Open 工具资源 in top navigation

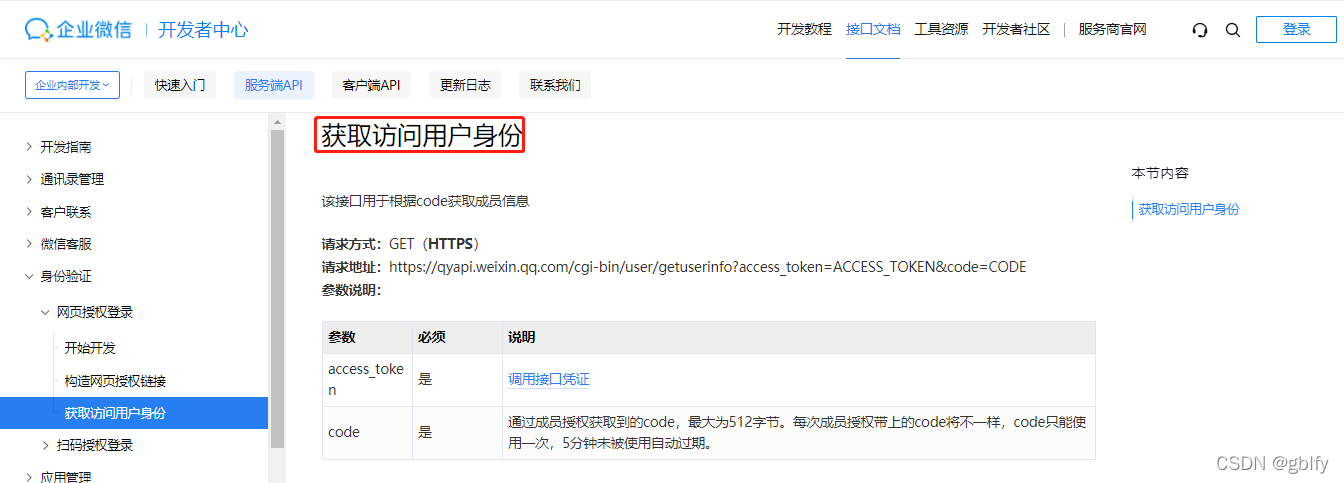pos(941,29)
